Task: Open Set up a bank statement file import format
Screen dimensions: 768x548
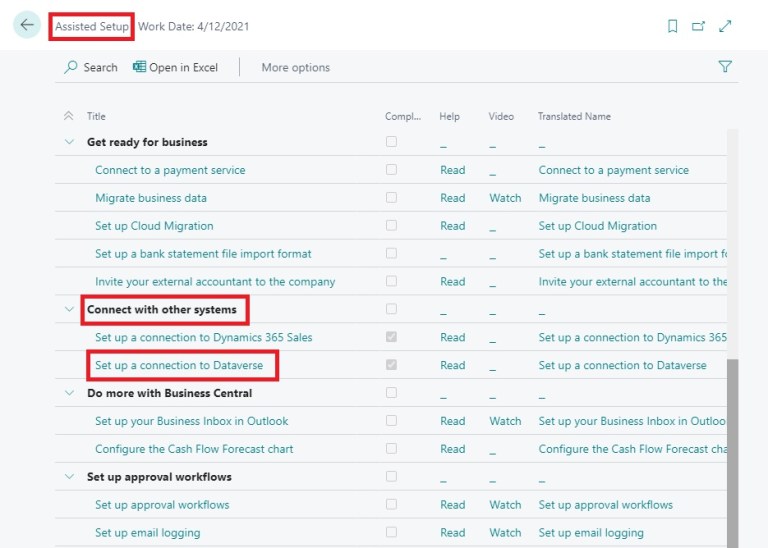Action: click(203, 254)
